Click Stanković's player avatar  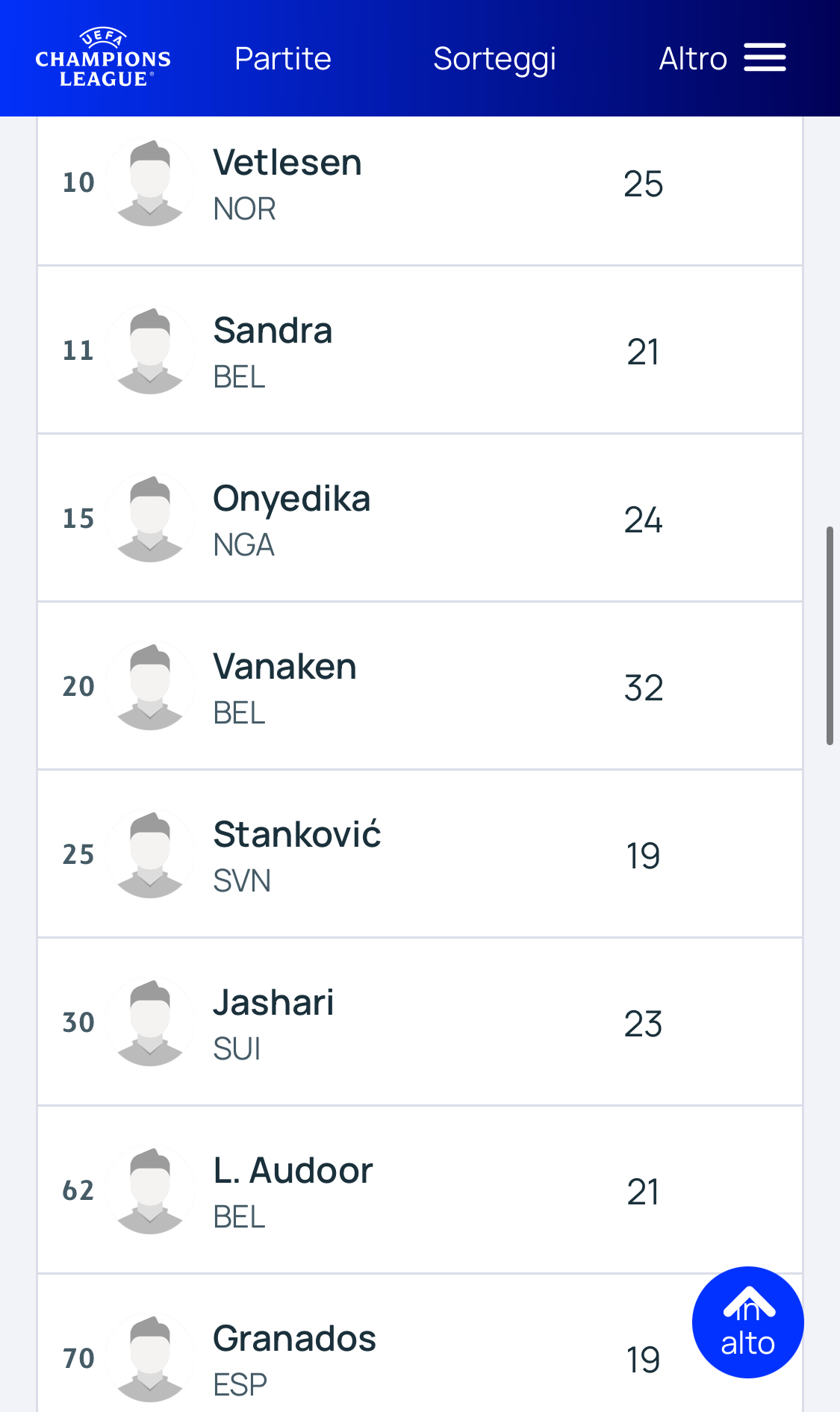pos(150,854)
